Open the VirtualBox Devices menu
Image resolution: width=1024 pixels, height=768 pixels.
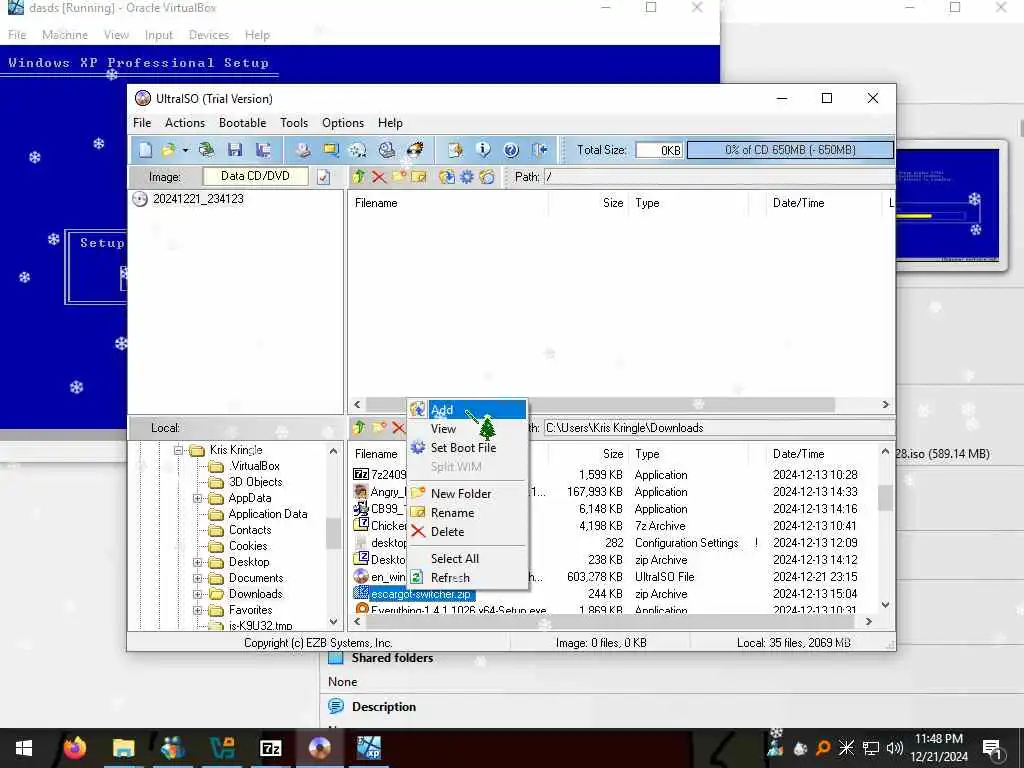[x=209, y=35]
